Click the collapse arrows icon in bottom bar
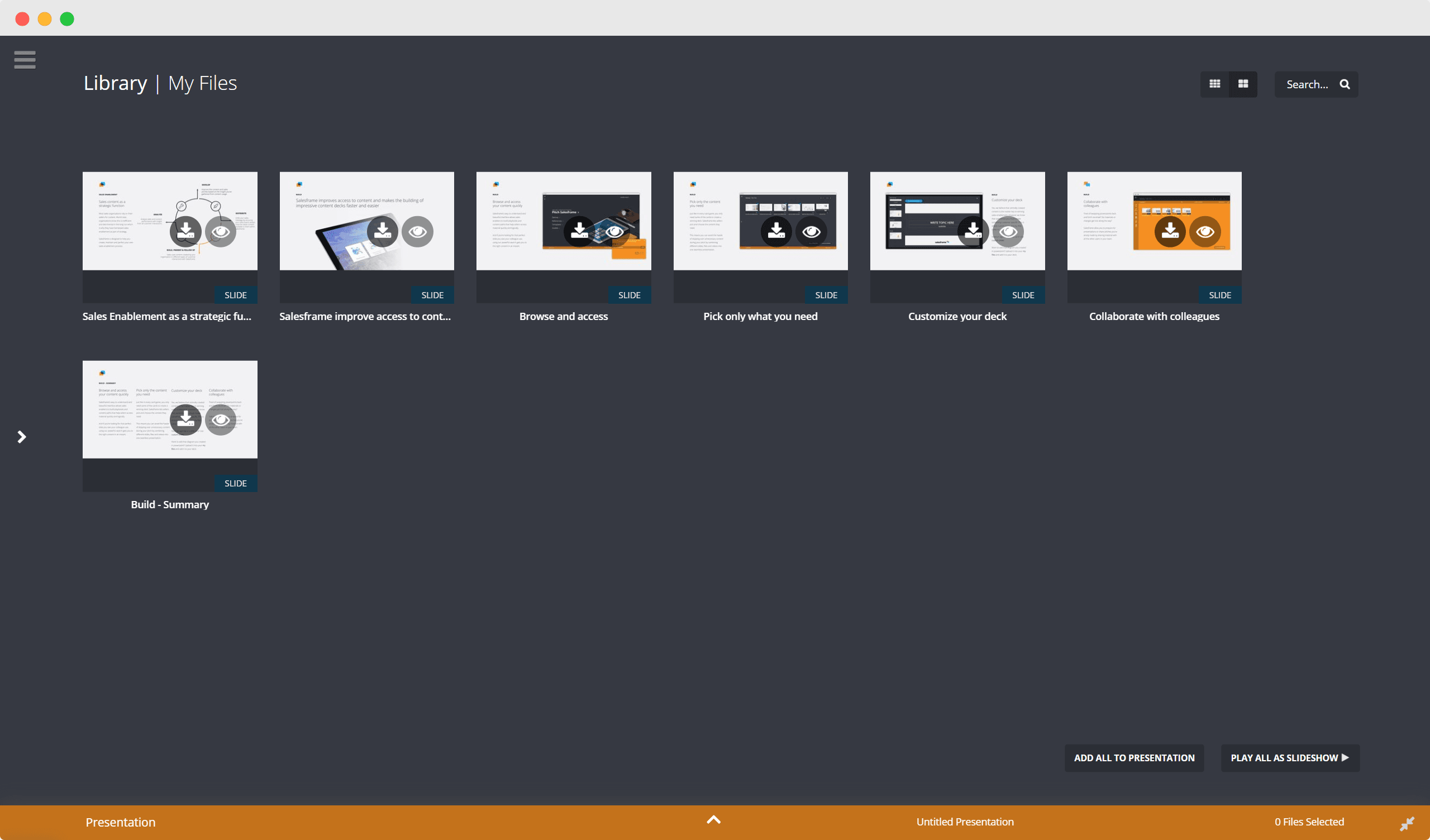The image size is (1430, 840). pyautogui.click(x=1407, y=823)
